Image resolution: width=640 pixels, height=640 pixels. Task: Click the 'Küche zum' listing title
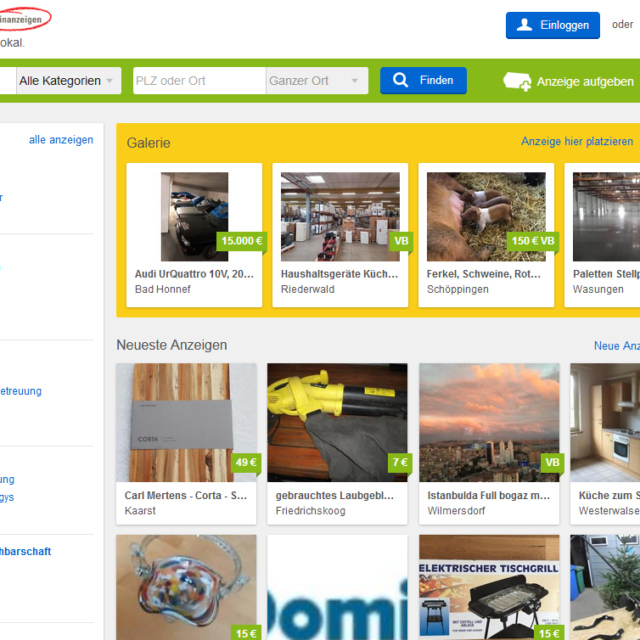coord(609,496)
